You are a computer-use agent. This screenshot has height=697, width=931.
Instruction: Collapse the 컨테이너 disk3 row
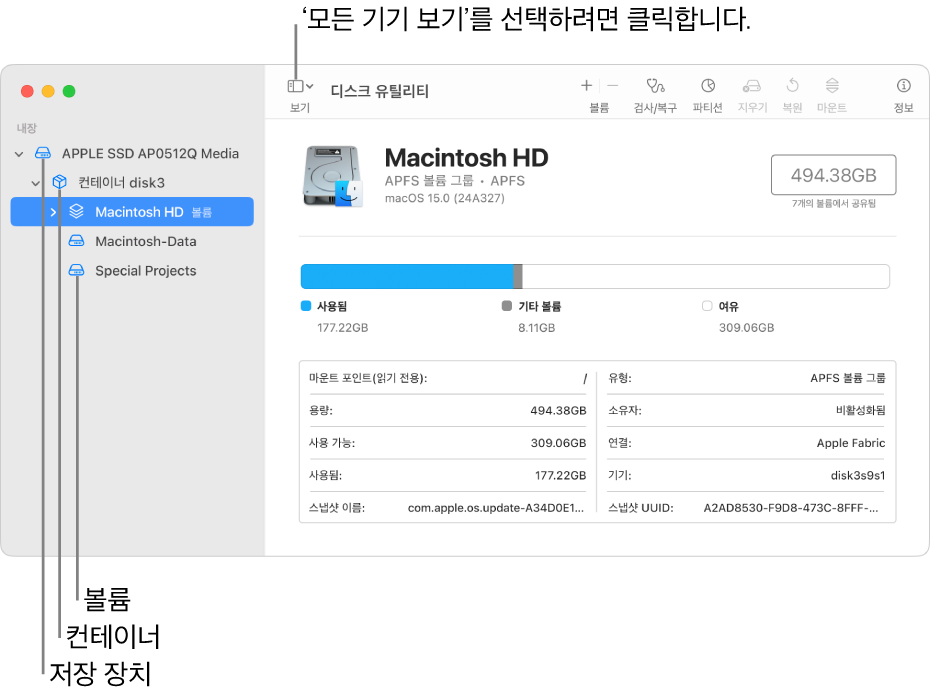click(x=36, y=183)
